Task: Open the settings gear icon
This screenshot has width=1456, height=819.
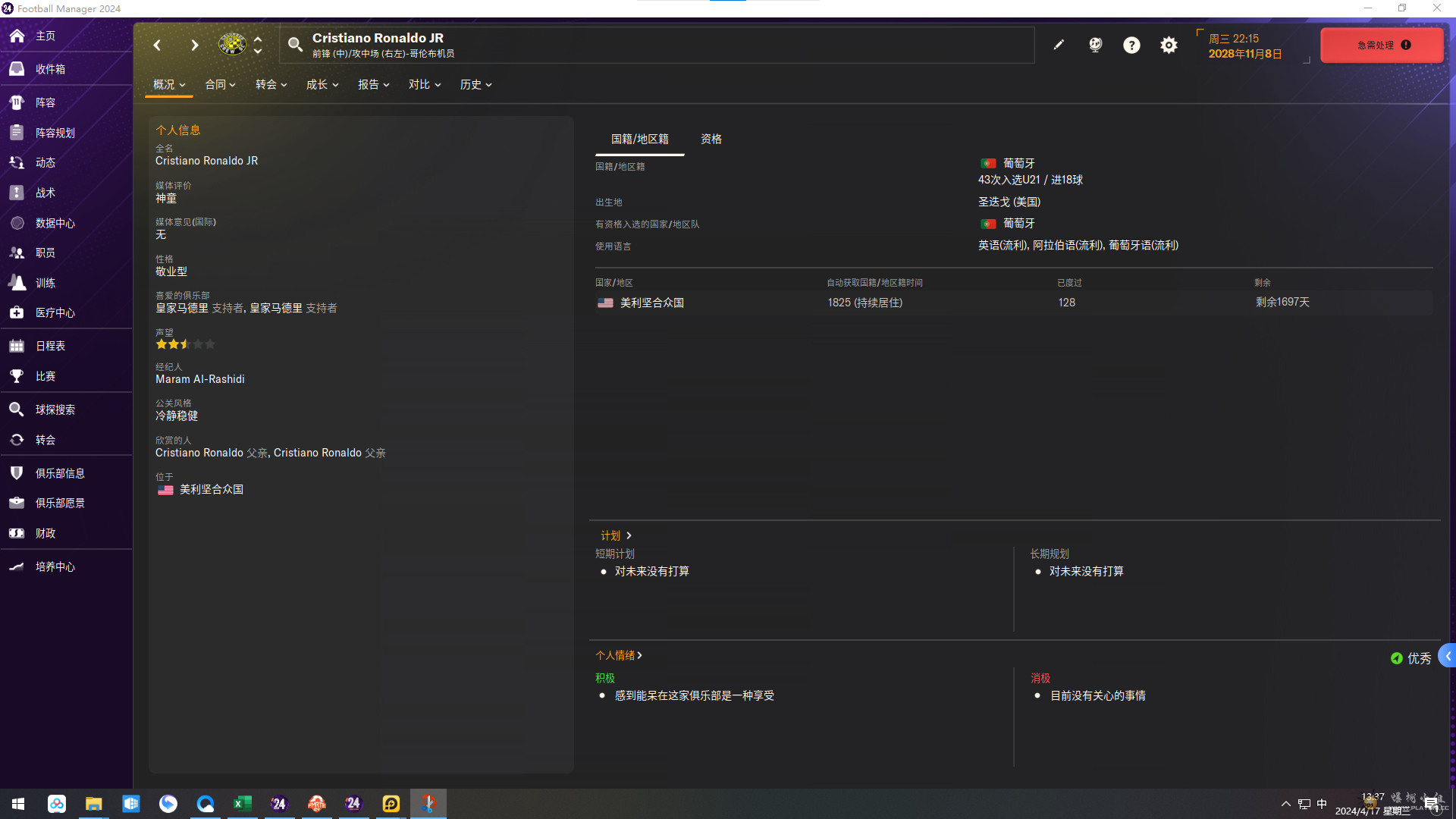Action: coord(1169,45)
